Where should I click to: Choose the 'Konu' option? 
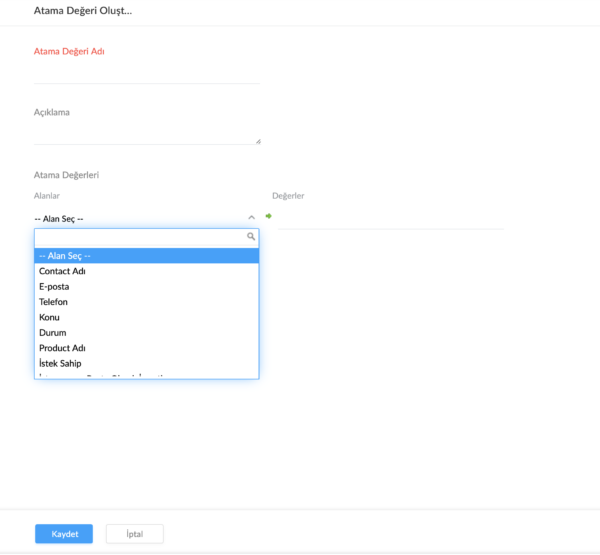pos(146,317)
